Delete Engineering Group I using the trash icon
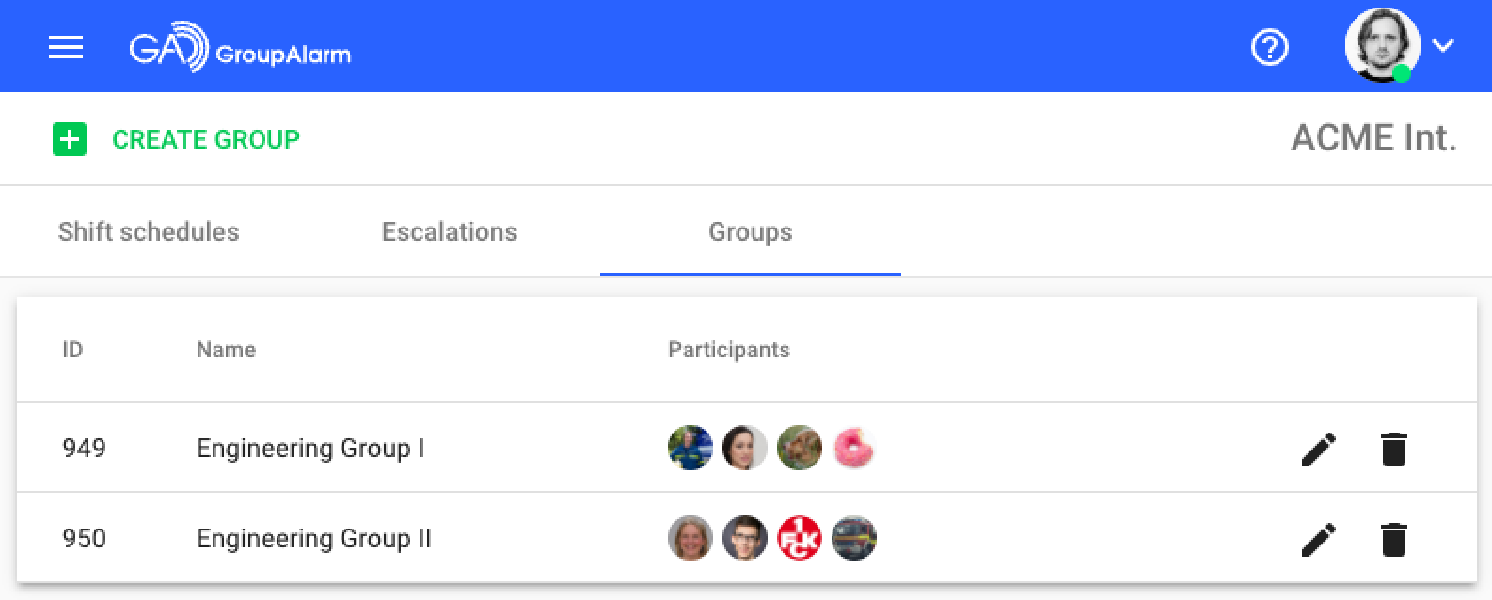1492x600 pixels. click(1393, 448)
